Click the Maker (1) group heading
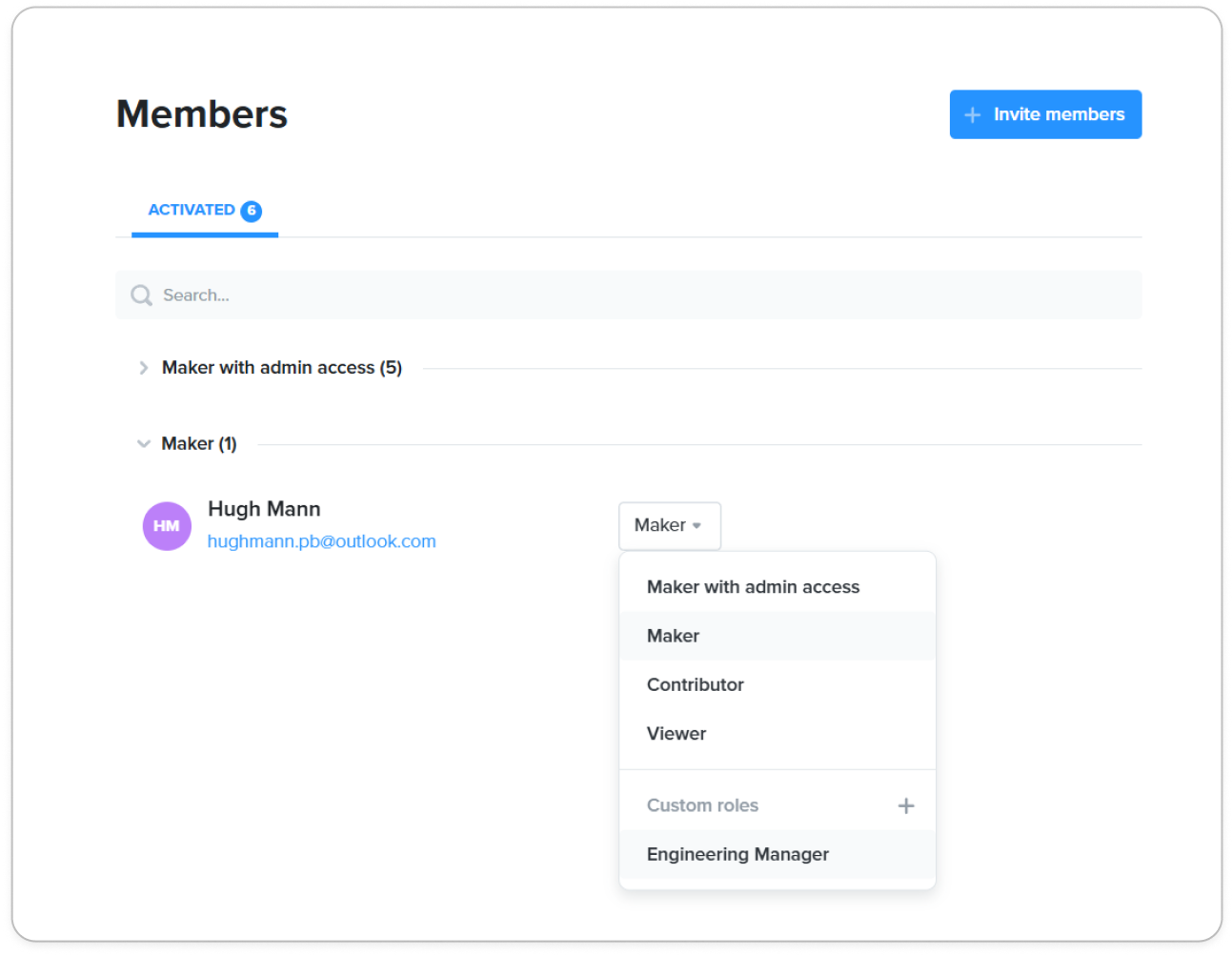 (x=199, y=444)
